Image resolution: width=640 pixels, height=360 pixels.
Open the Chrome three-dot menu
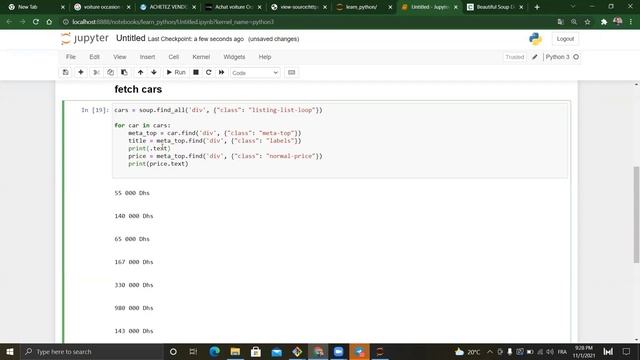[x=631, y=22]
